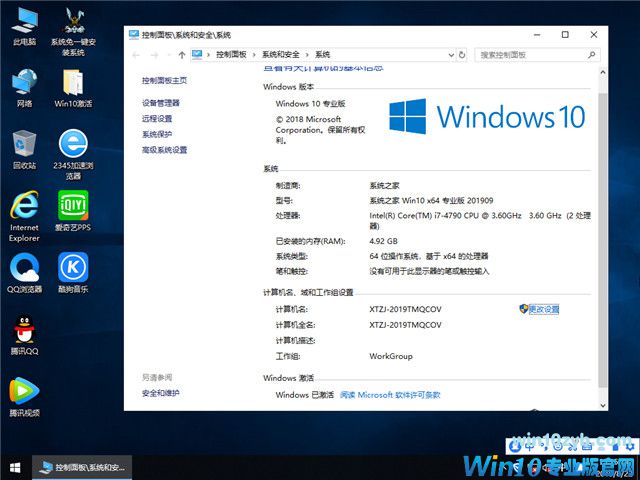640x480 pixels.
Task: Maximize the control panel window
Action: [x=565, y=35]
